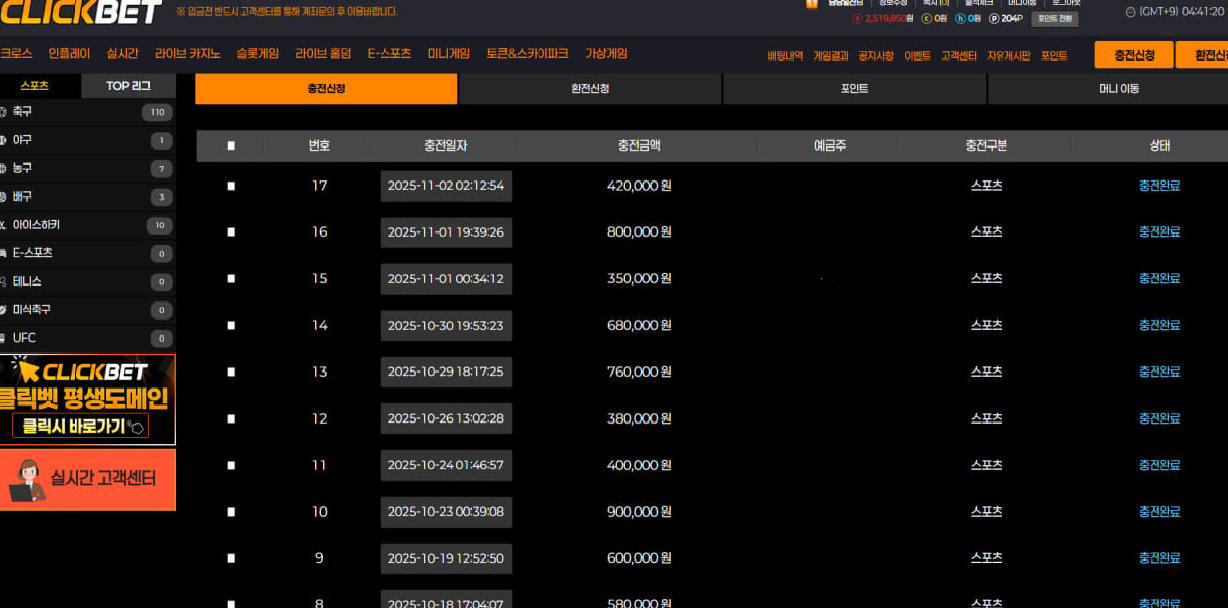Viewport: 1228px width, 608px height.
Task: Click the clock icon beside GMT+9 time
Action: coord(1130,12)
